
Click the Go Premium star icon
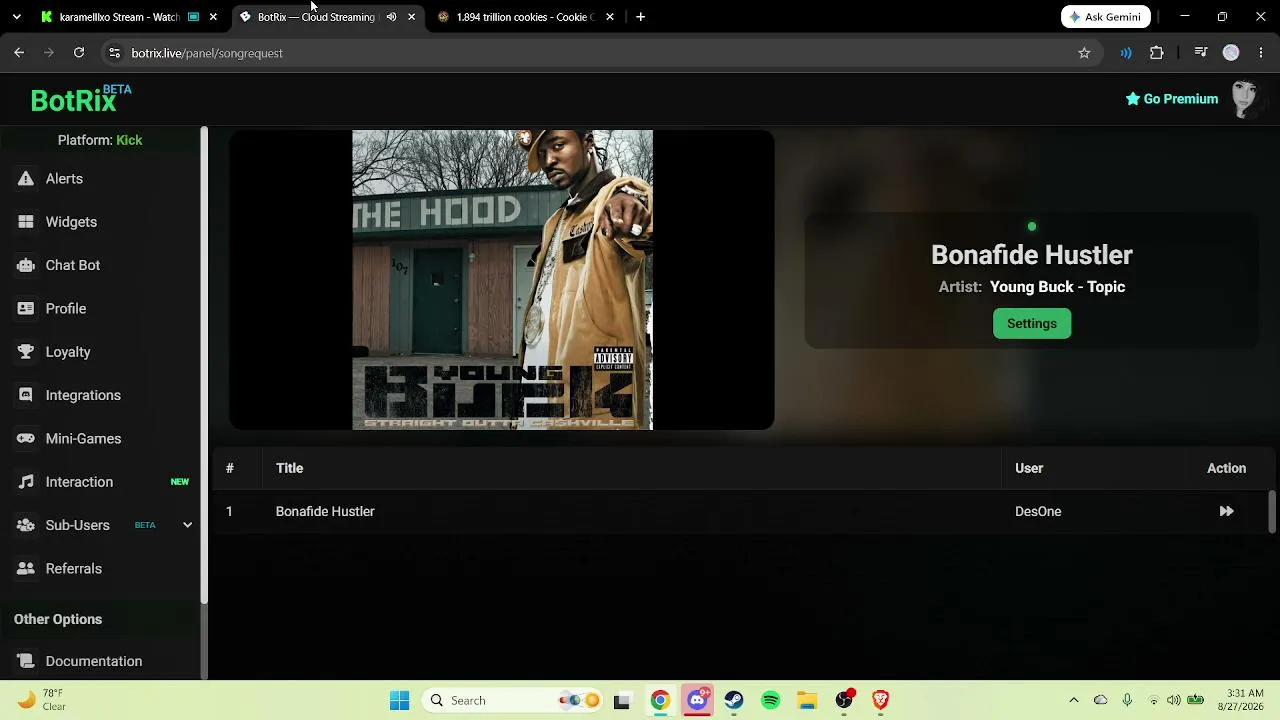click(x=1133, y=99)
